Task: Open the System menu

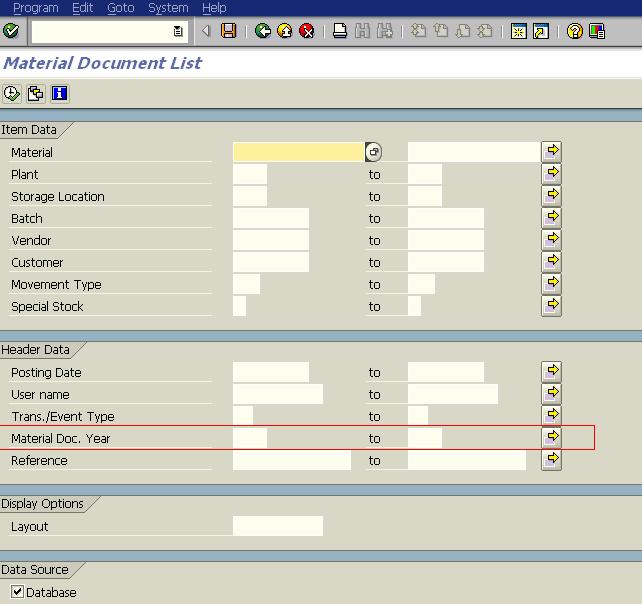Action: click(167, 8)
